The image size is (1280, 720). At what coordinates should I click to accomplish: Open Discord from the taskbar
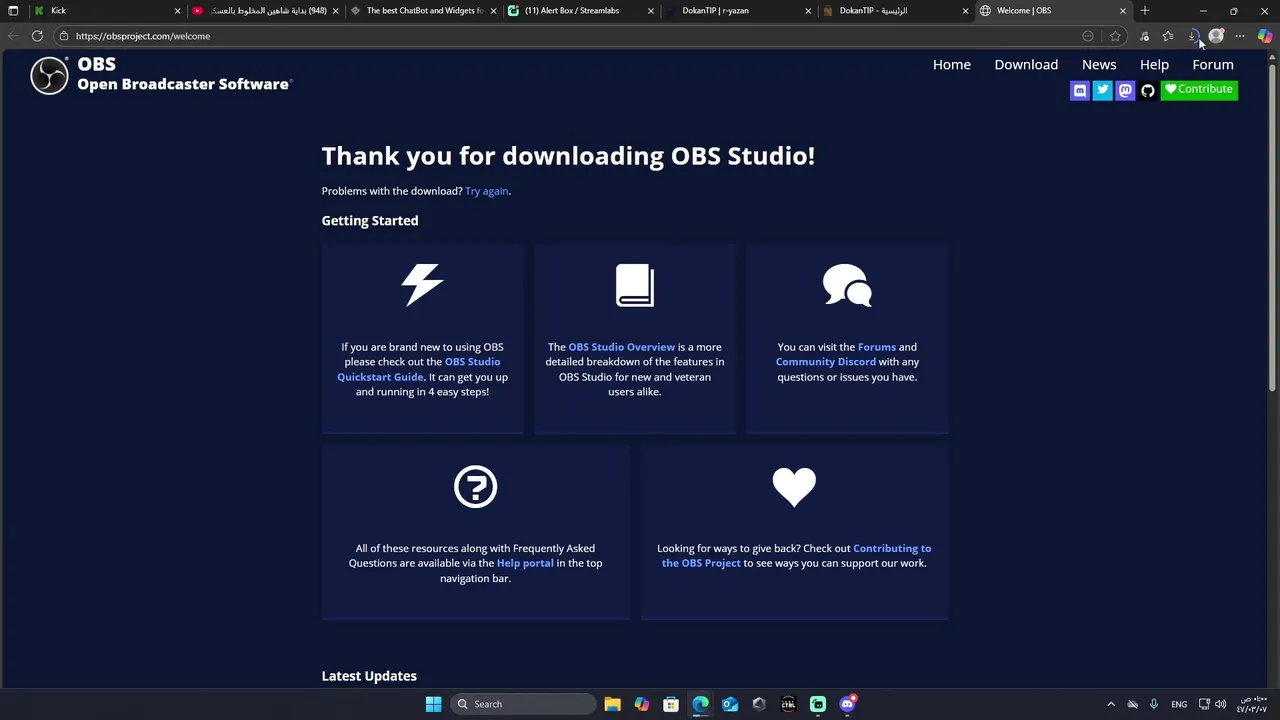coord(847,704)
